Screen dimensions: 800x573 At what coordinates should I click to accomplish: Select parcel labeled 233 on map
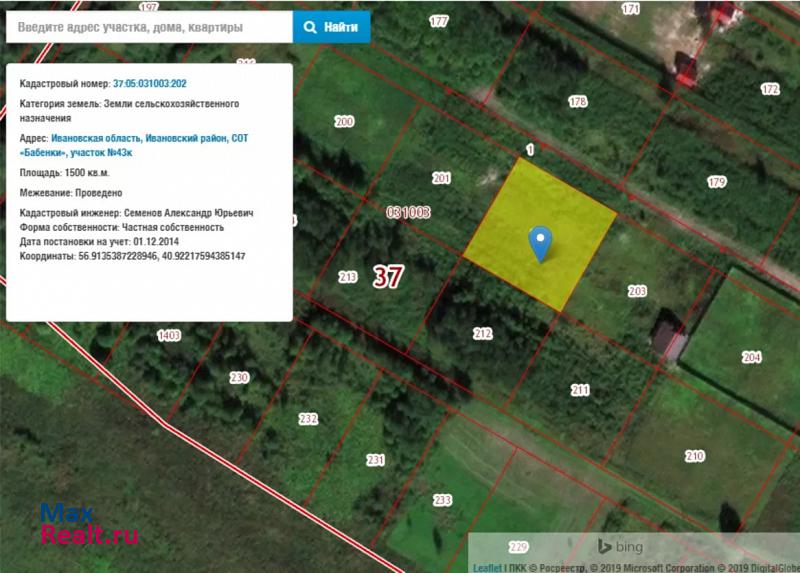[x=442, y=499]
